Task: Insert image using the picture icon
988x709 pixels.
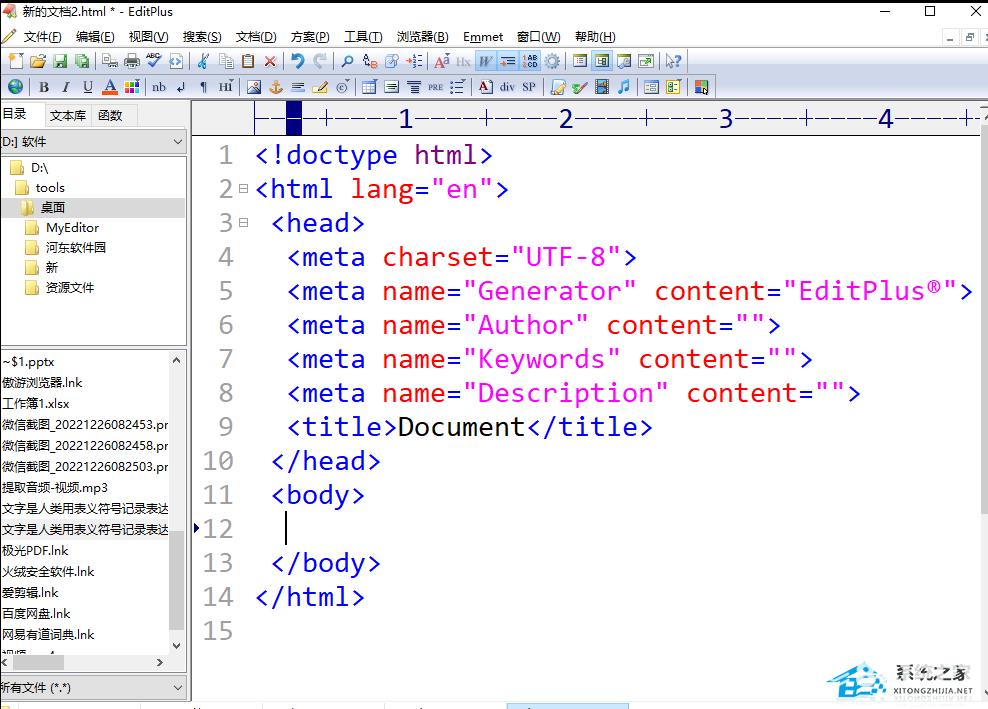Action: 254,87
